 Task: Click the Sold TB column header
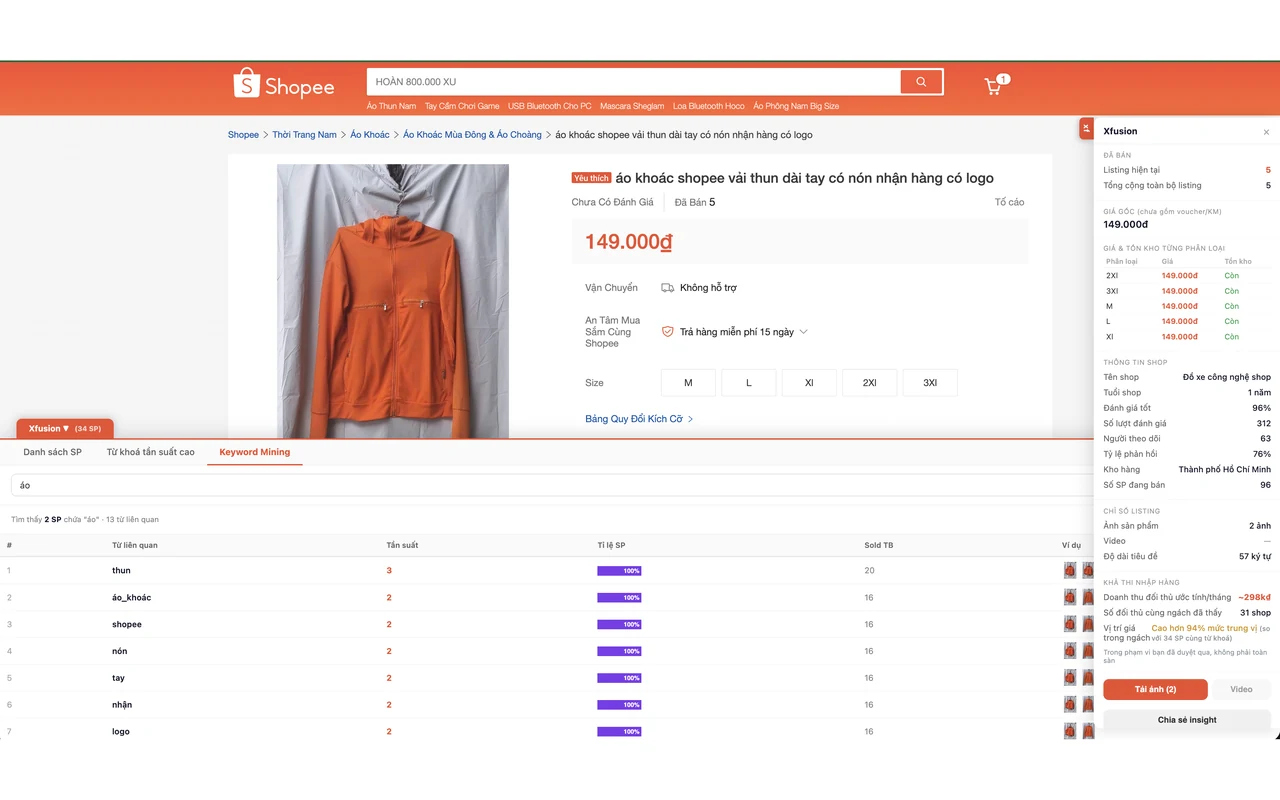pos(879,545)
